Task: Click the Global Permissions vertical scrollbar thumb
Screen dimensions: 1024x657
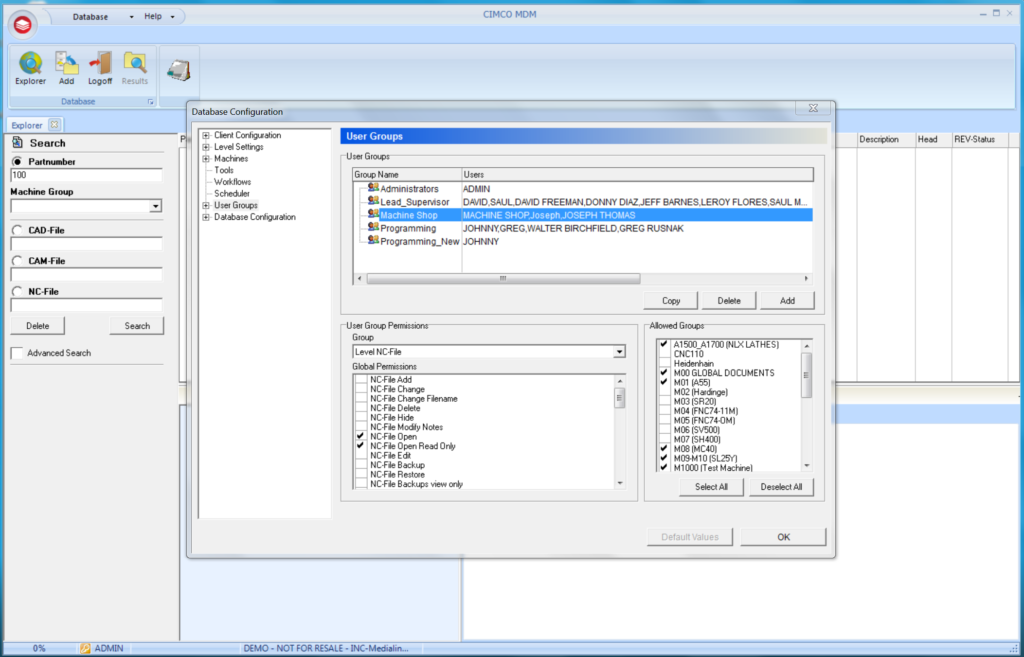Action: tap(620, 397)
